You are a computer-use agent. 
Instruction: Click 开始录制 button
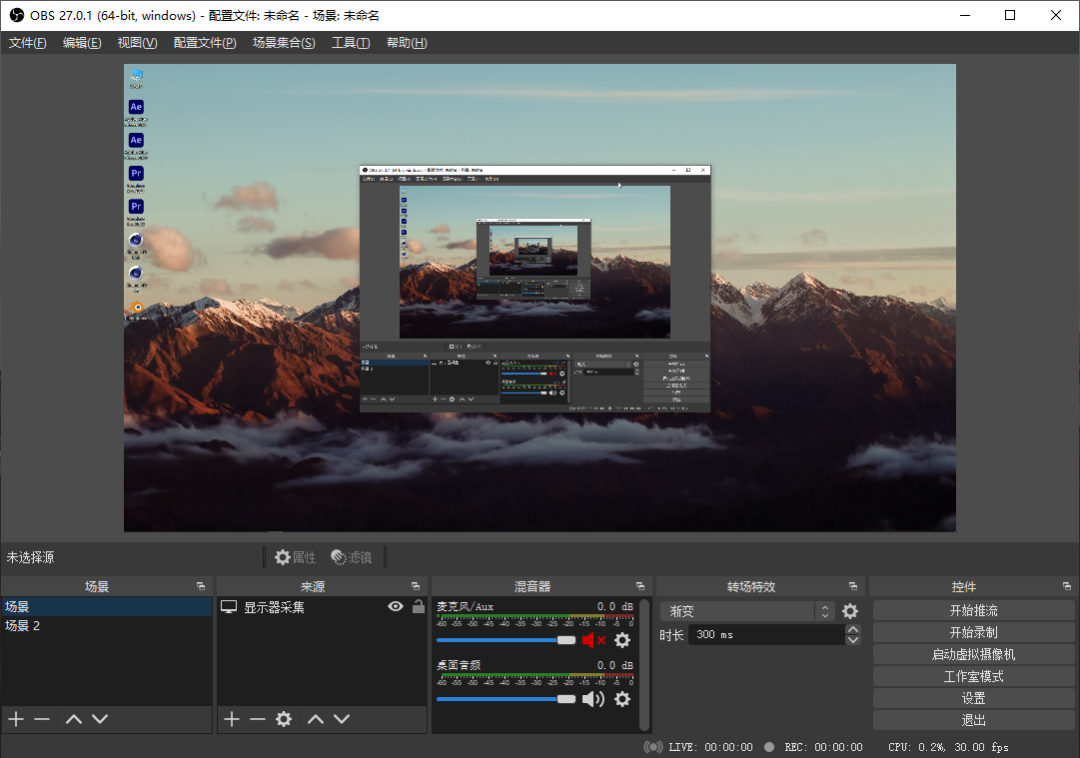coord(973,632)
